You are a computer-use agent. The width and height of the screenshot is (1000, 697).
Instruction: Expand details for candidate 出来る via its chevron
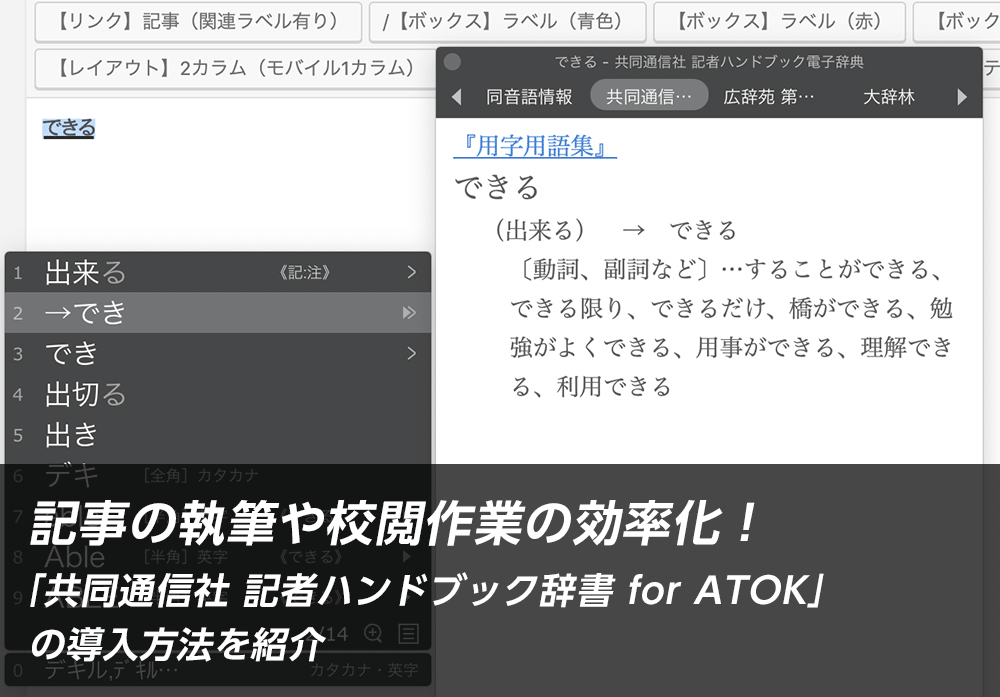tap(411, 272)
